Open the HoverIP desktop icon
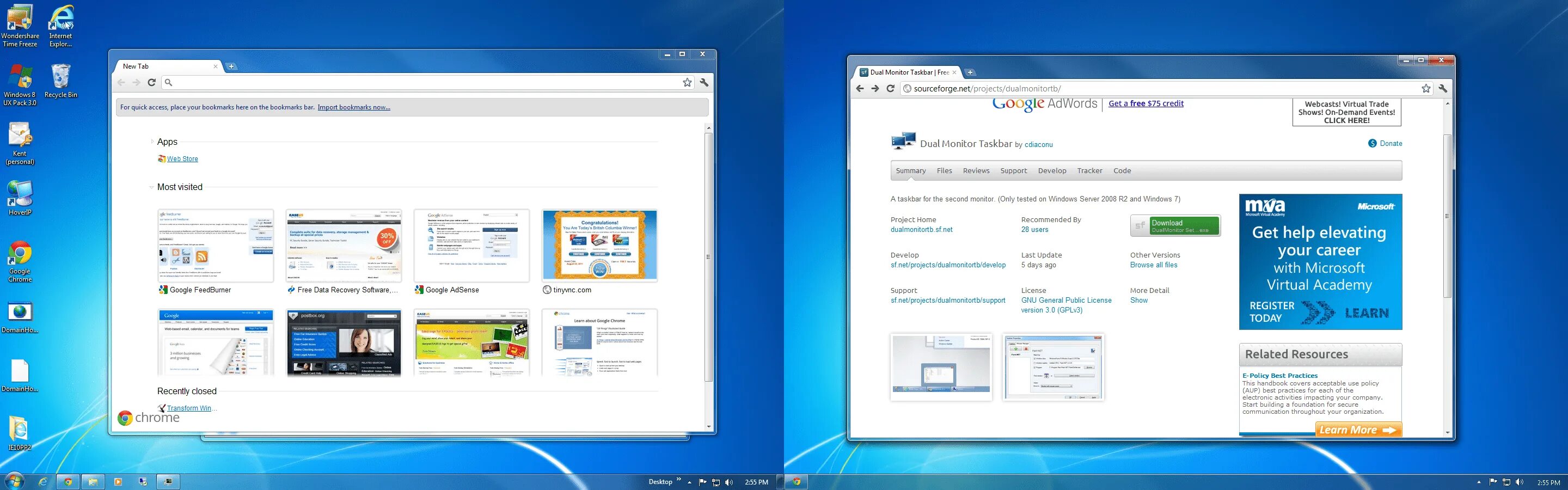Screen dimensions: 1568x490 point(20,198)
